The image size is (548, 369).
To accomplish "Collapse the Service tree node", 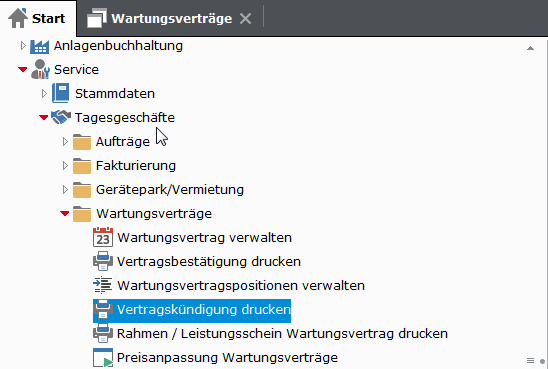I will 23,70.
